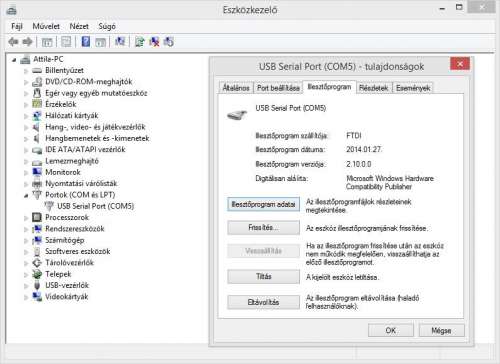Click the Illesztőprogram adatai button
The image size is (500, 364).
coord(263,204)
